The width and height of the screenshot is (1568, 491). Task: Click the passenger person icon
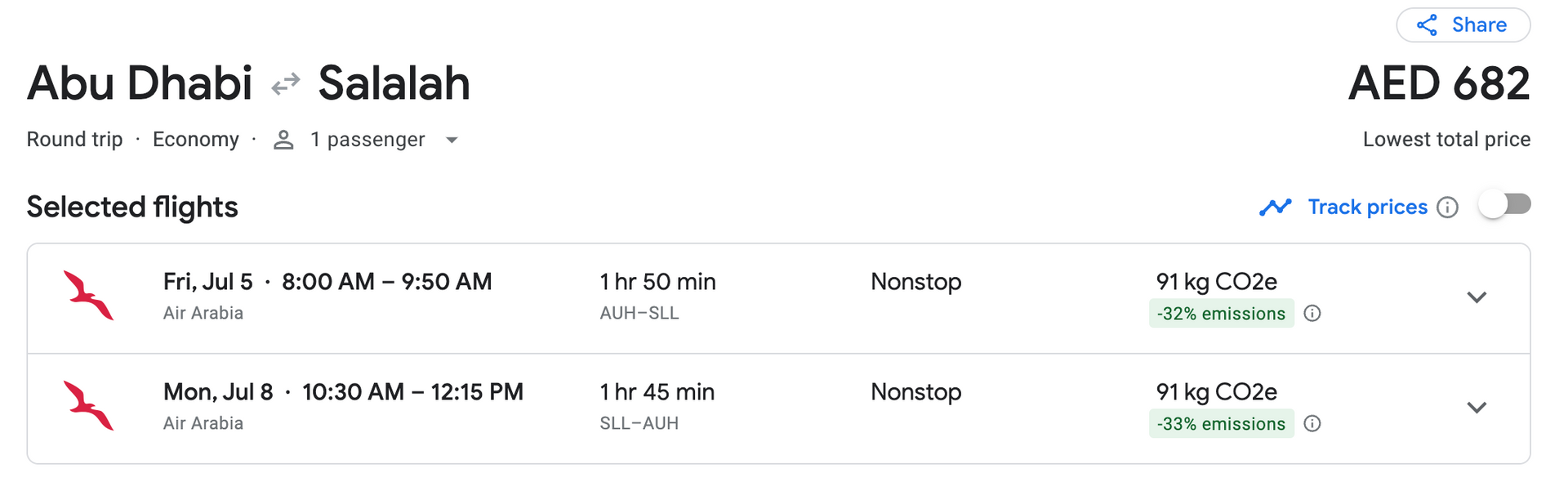point(283,140)
